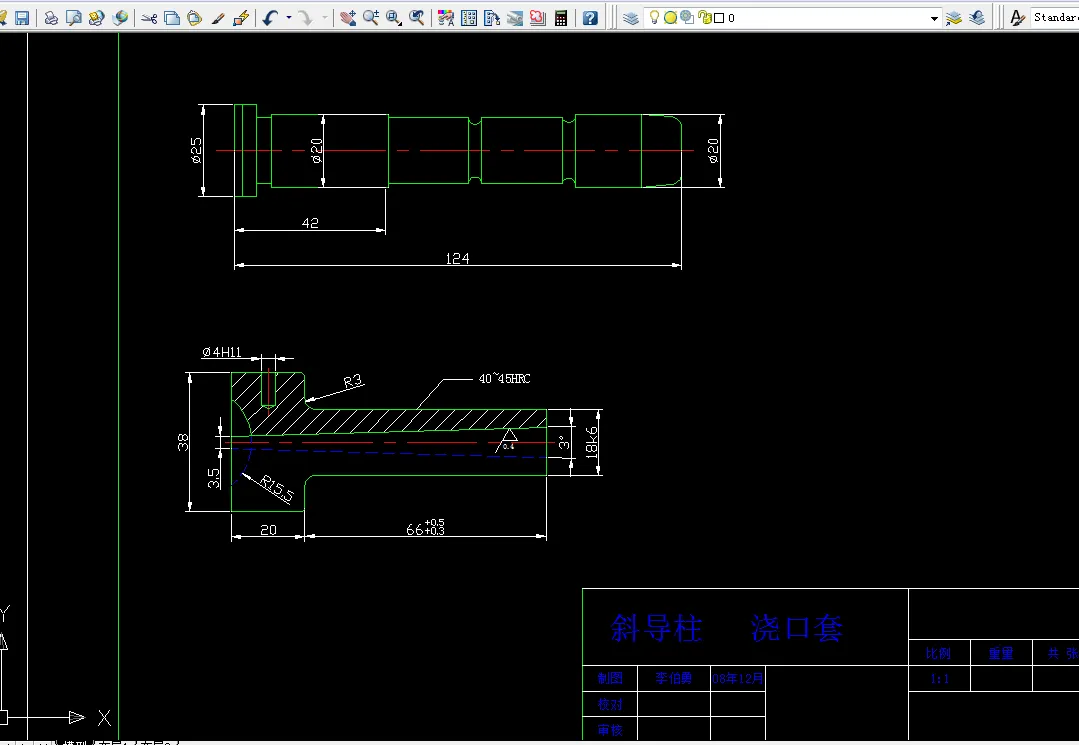Screen dimensions: 1079x745
Task: Click the 08年12月 date cell
Action: coord(738,679)
